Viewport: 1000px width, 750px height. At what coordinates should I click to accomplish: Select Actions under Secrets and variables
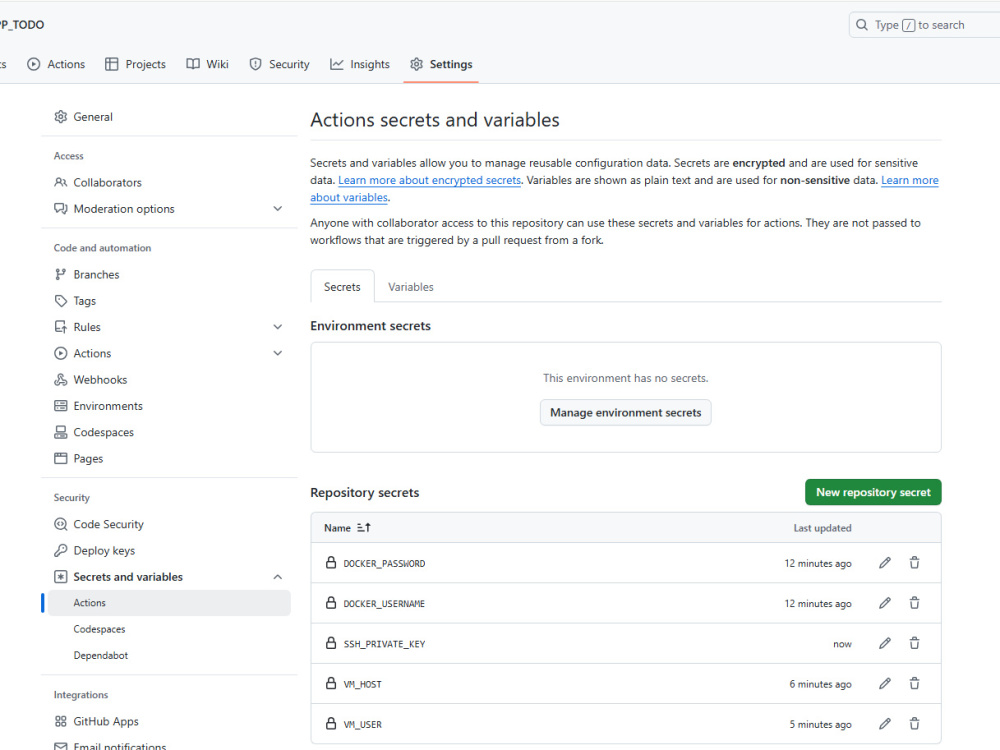pos(169,603)
